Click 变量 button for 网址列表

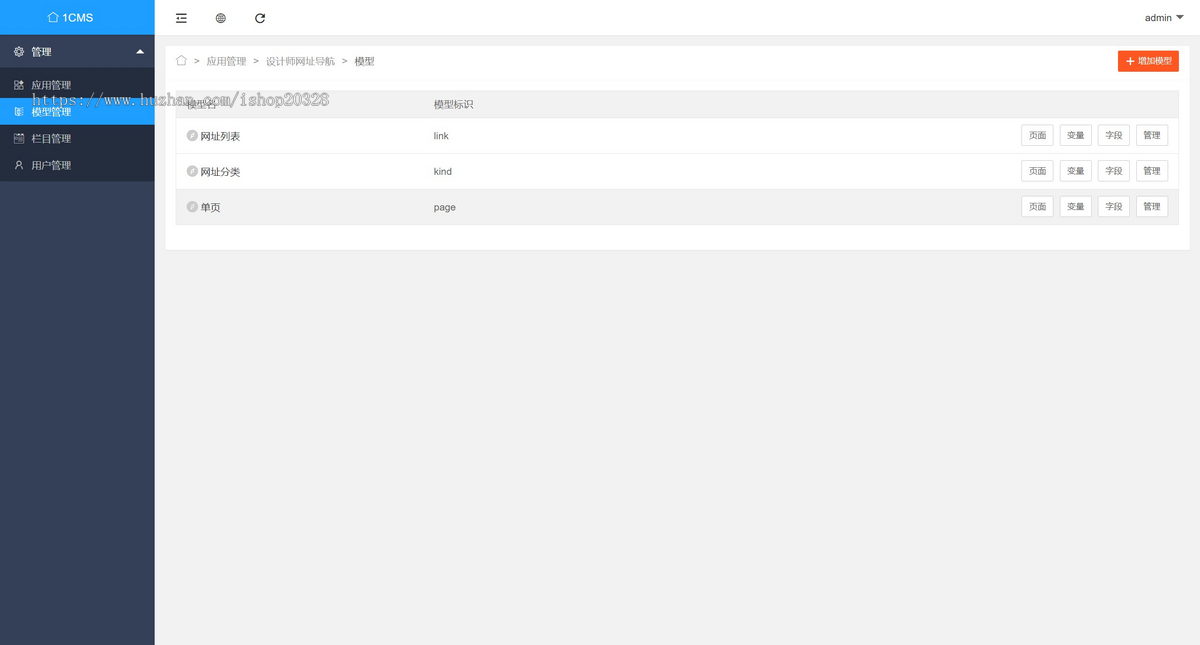click(1075, 135)
